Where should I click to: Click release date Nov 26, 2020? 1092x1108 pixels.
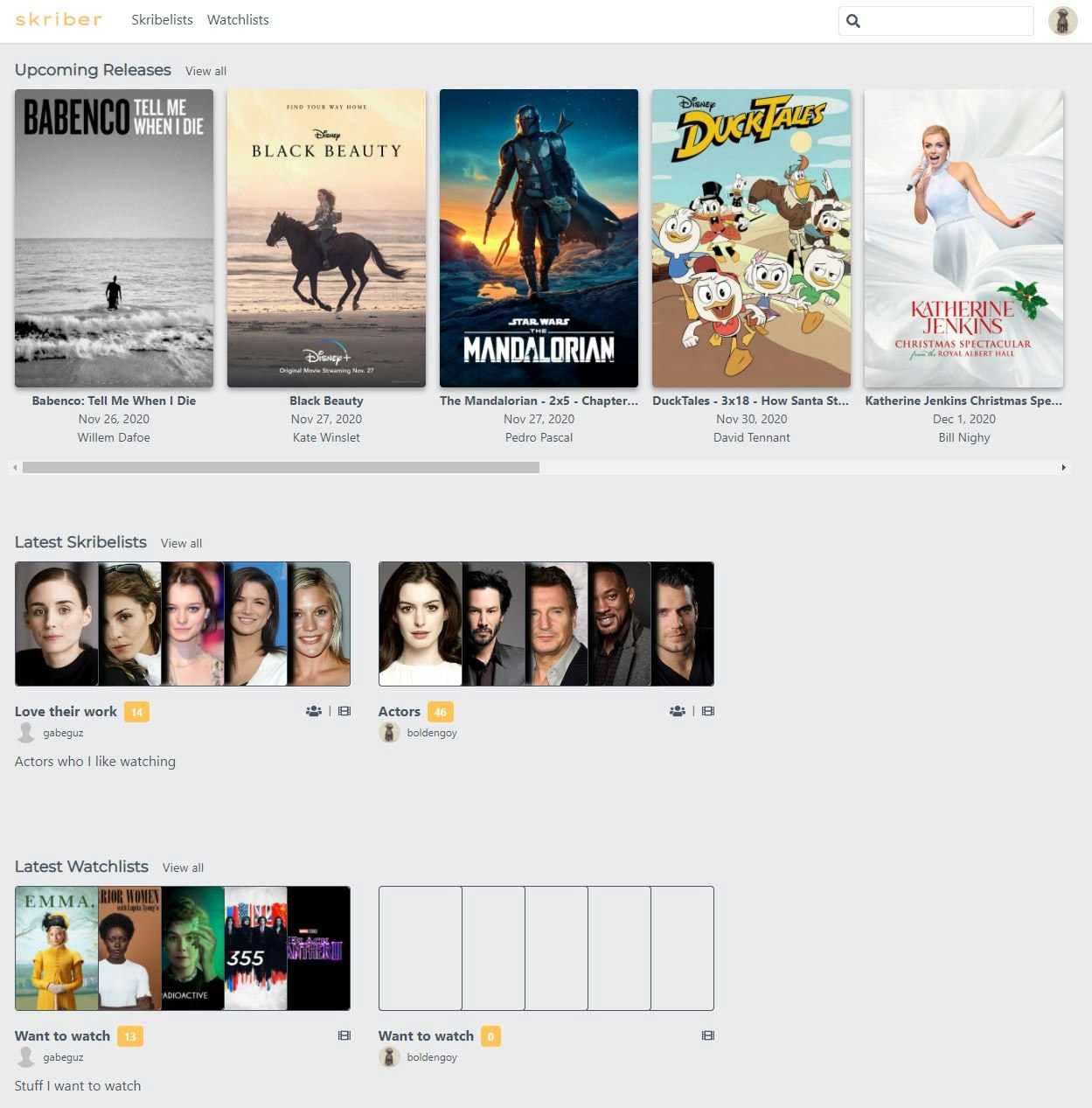[114, 419]
